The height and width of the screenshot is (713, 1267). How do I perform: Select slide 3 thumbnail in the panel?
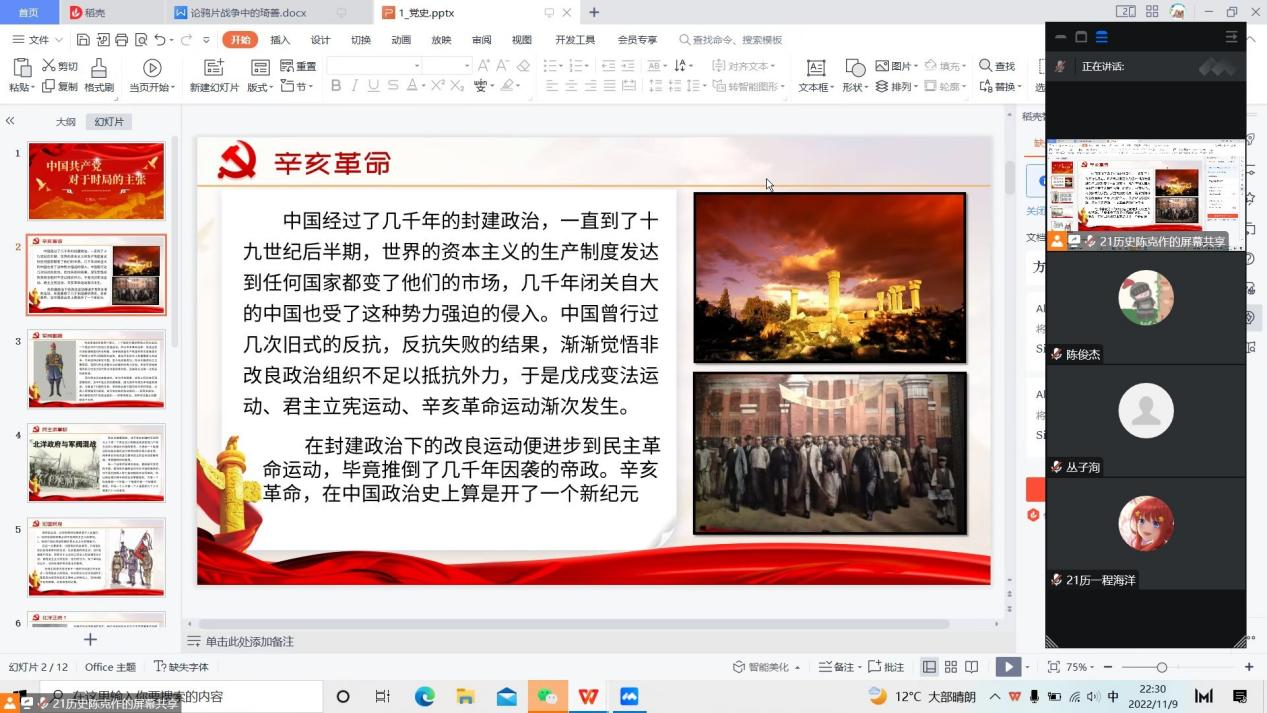(x=96, y=369)
